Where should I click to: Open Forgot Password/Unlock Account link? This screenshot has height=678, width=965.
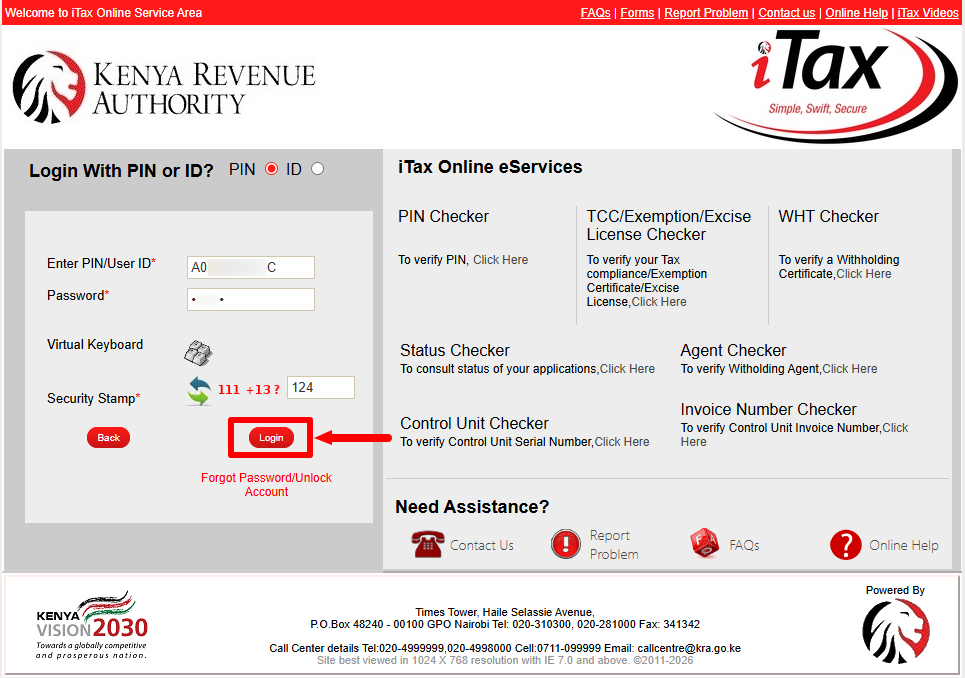(x=266, y=485)
